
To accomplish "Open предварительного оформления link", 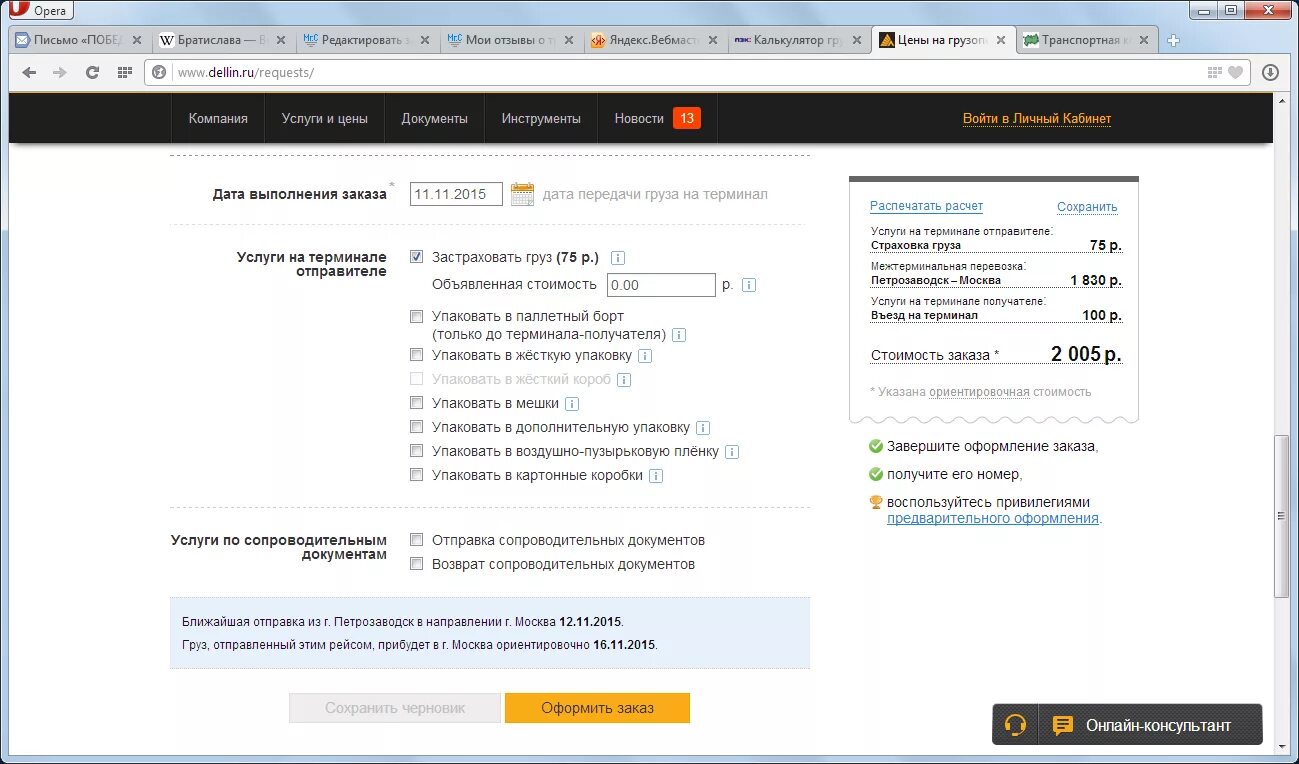I will (x=993, y=518).
